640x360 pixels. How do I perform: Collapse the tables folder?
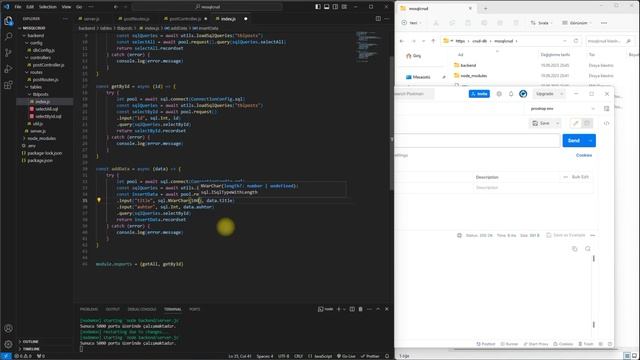pos(27,87)
